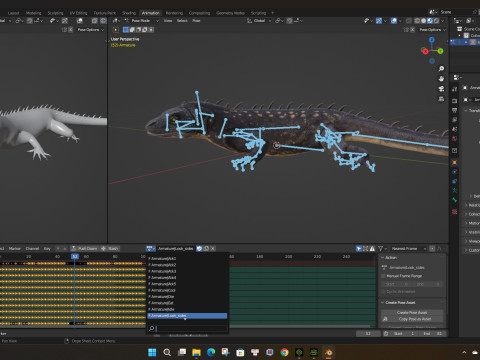The height and width of the screenshot is (360, 480).
Task: Click the pan hand gizmo in viewport
Action: [441, 79]
